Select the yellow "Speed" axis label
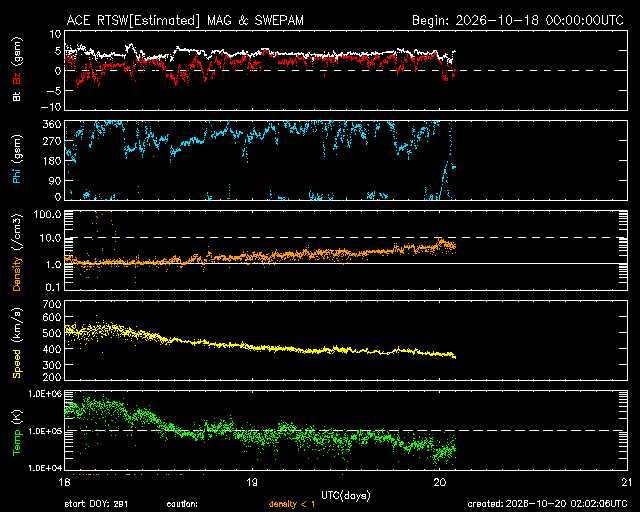 (17, 363)
